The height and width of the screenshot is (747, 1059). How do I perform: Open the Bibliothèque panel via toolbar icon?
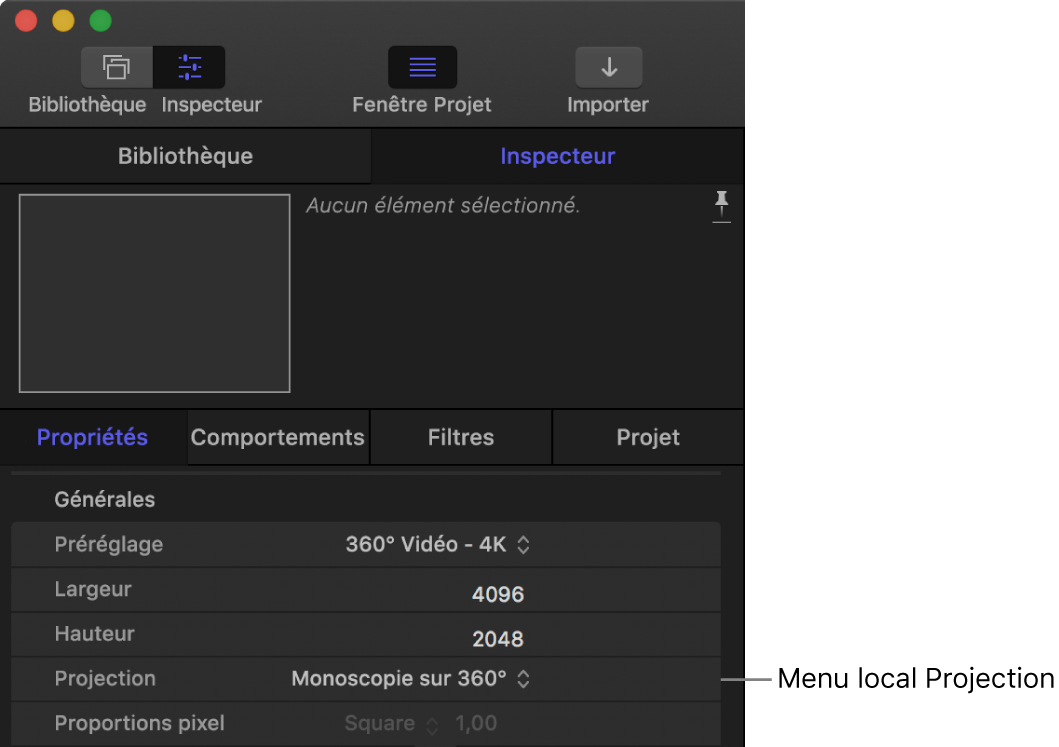117,67
